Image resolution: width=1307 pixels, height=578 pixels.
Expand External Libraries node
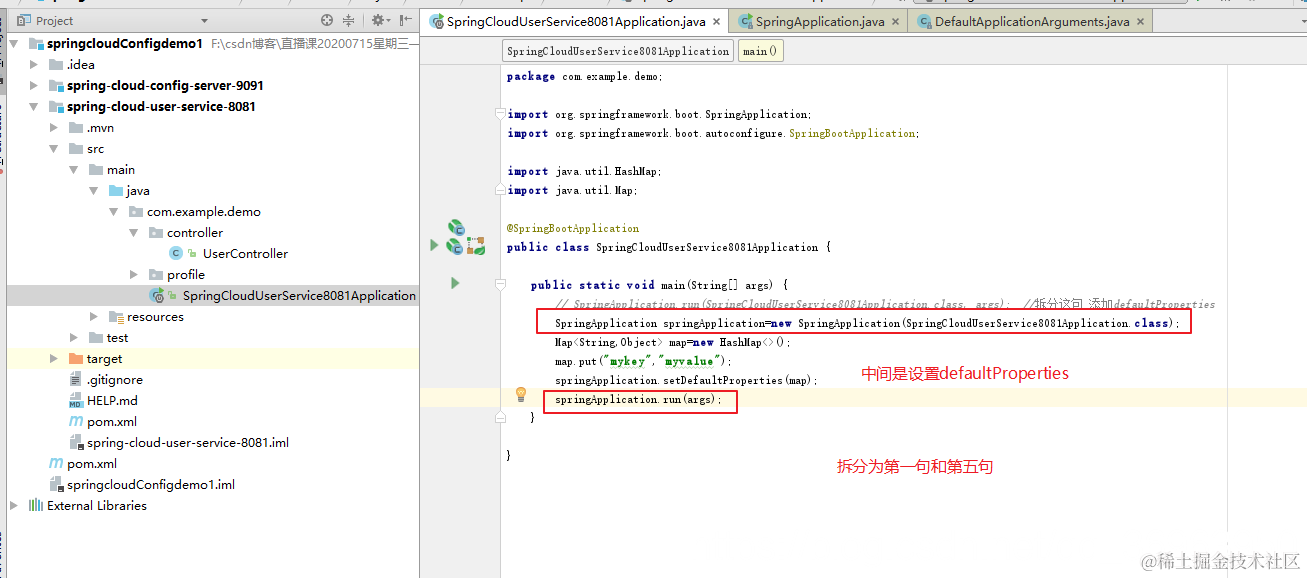click(x=13, y=505)
